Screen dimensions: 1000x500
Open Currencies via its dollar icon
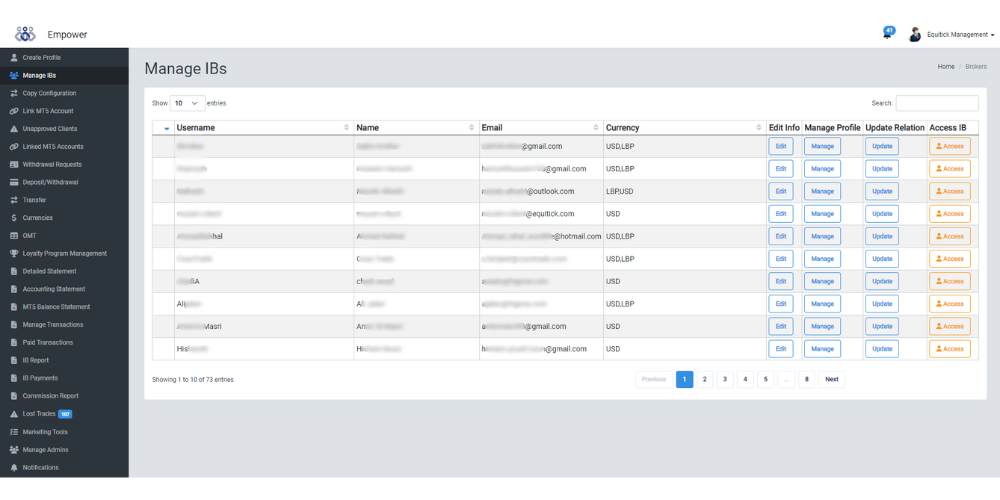[x=14, y=217]
